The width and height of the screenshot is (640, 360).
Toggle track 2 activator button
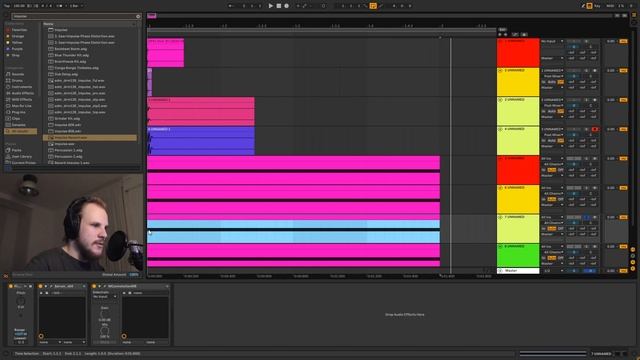point(623,71)
